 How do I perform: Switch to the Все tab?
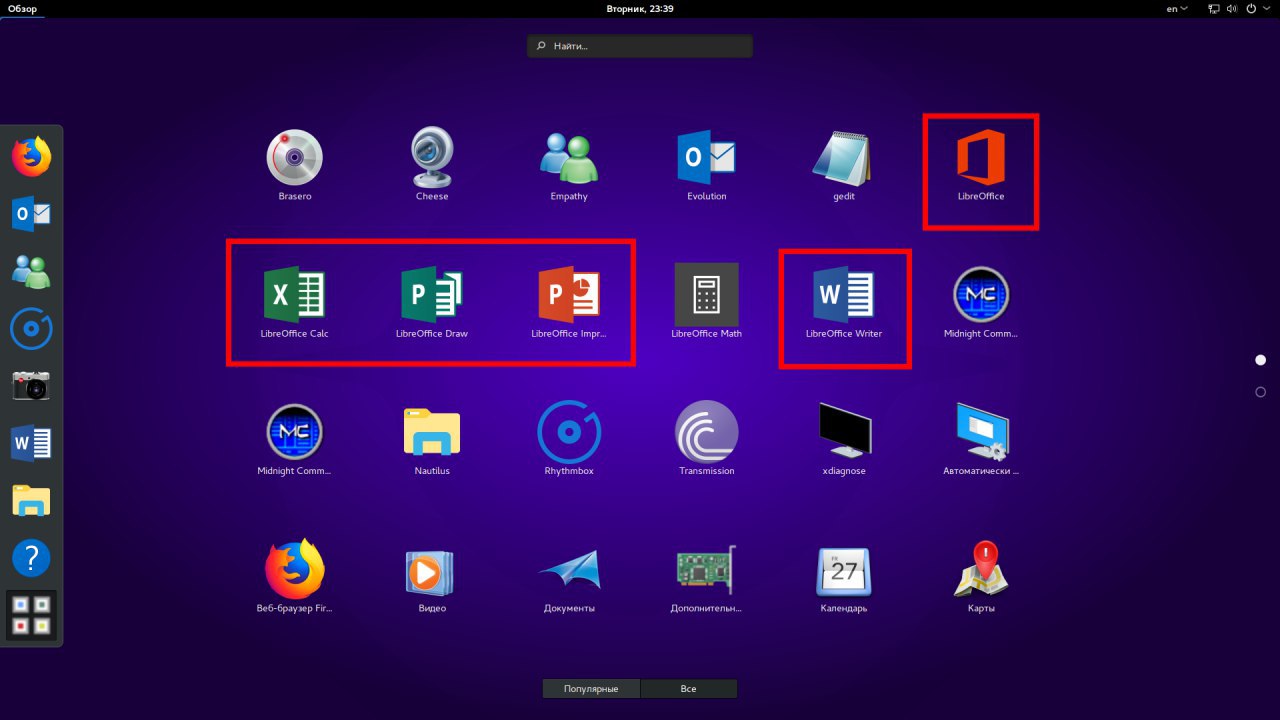tap(689, 689)
